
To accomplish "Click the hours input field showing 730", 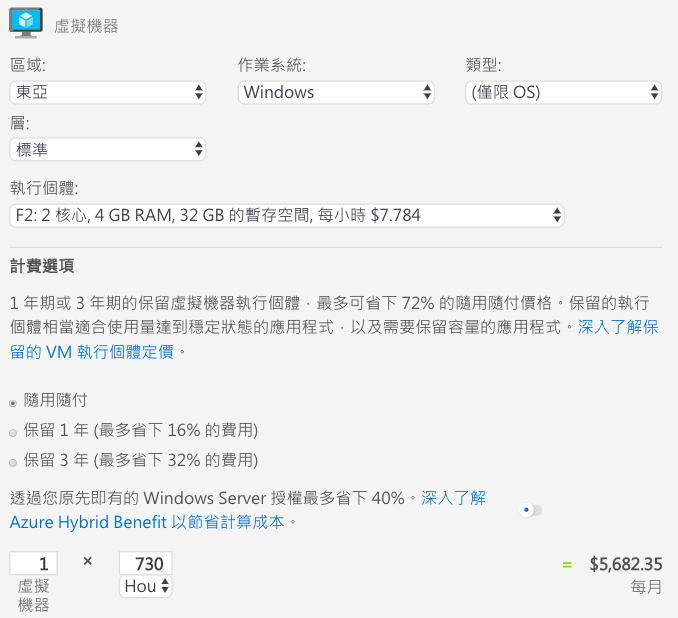I will [x=146, y=563].
